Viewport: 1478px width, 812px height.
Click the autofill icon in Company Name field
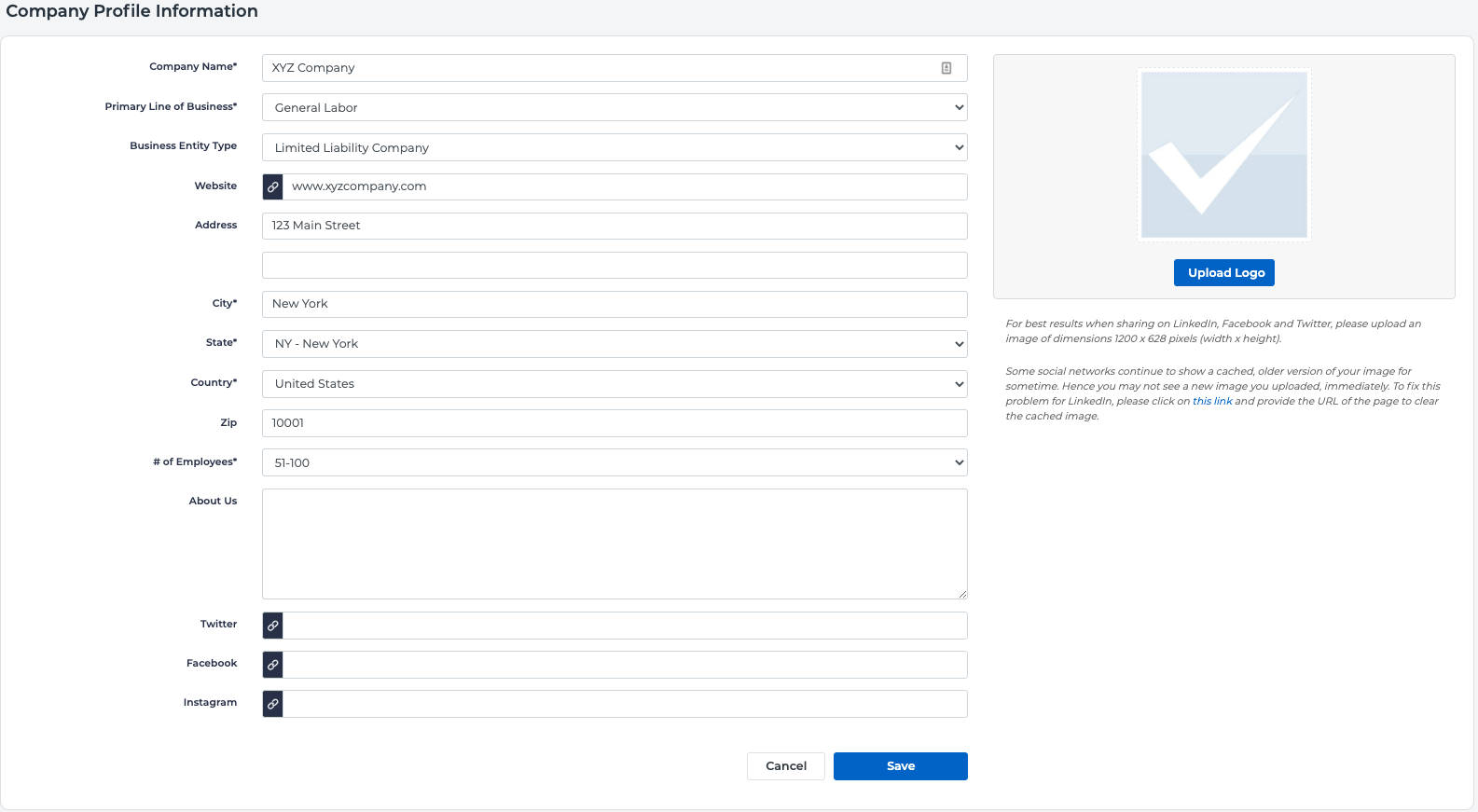(x=946, y=68)
